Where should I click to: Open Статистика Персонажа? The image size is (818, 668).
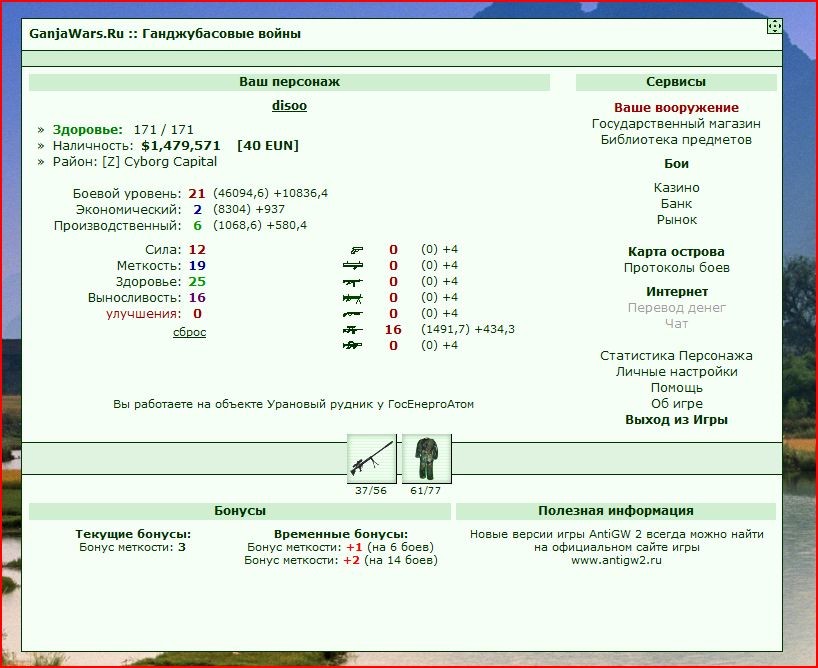676,356
